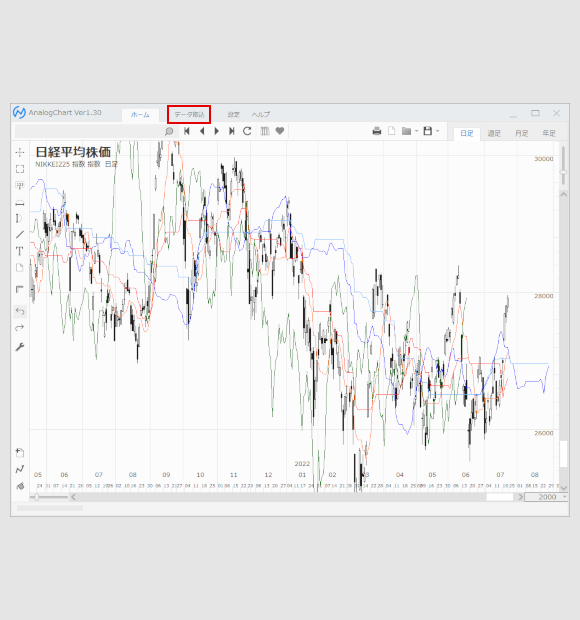Image resolution: width=580 pixels, height=620 pixels.
Task: Select the rectangle selection tool
Action: coord(20,169)
